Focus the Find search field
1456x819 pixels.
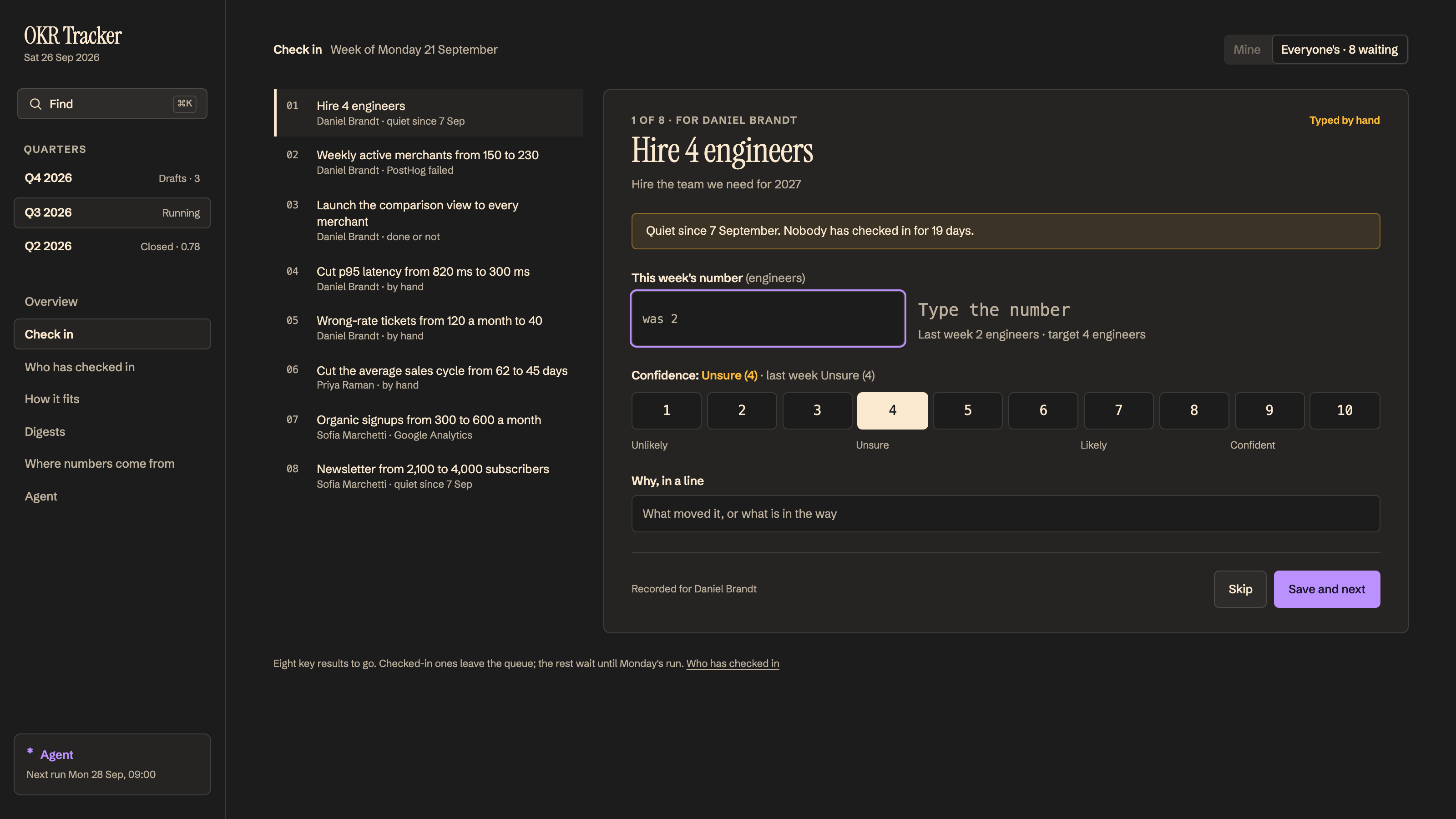coord(112,104)
